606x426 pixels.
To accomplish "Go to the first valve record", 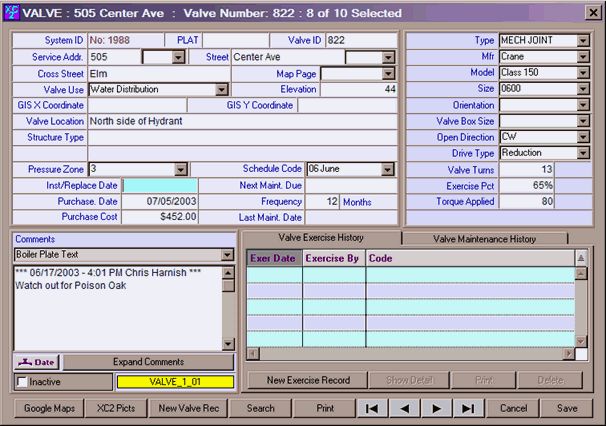I will coord(371,408).
